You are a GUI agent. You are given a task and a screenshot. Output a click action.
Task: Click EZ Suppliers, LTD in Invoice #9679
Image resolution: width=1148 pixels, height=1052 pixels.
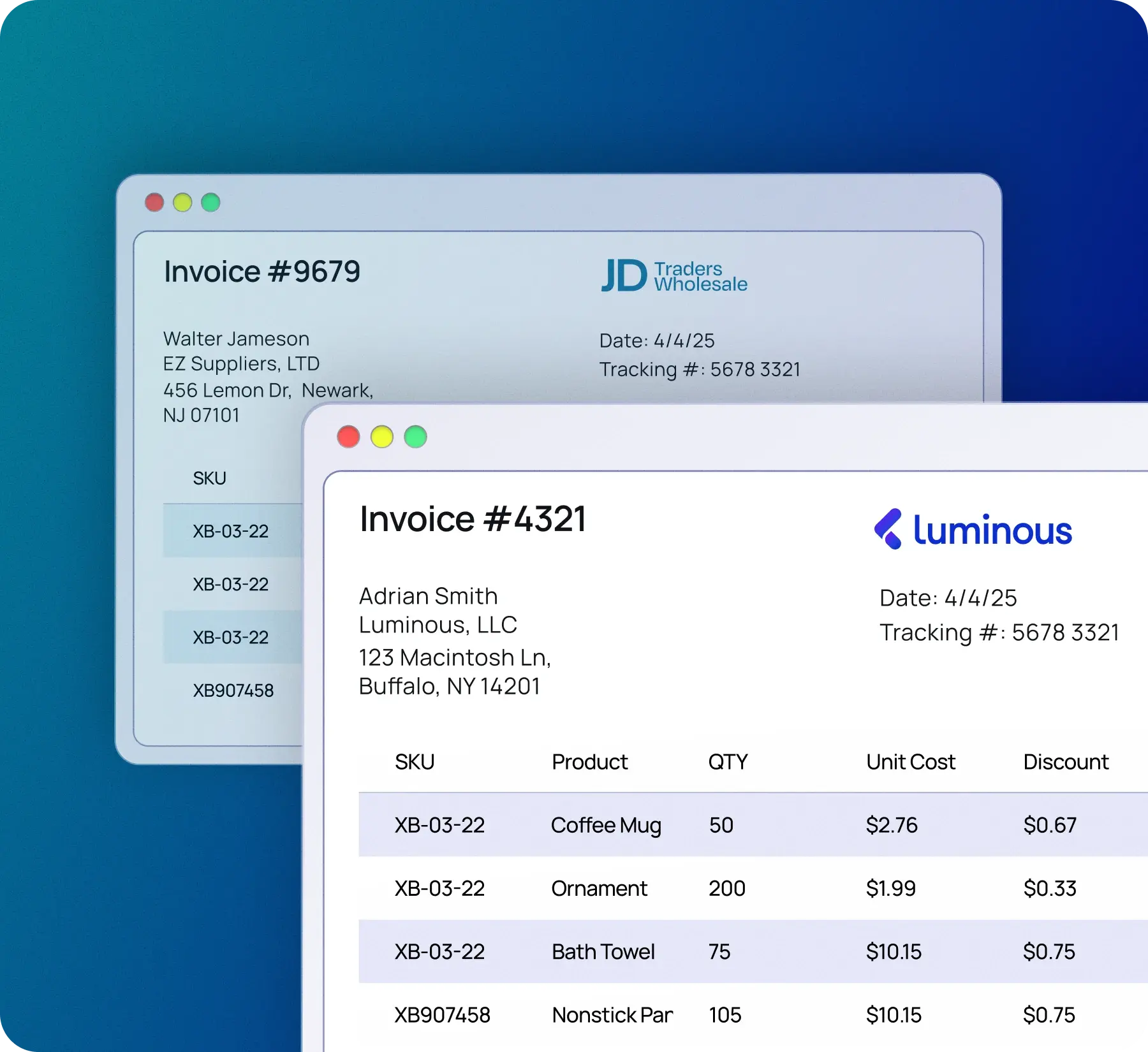click(x=242, y=363)
